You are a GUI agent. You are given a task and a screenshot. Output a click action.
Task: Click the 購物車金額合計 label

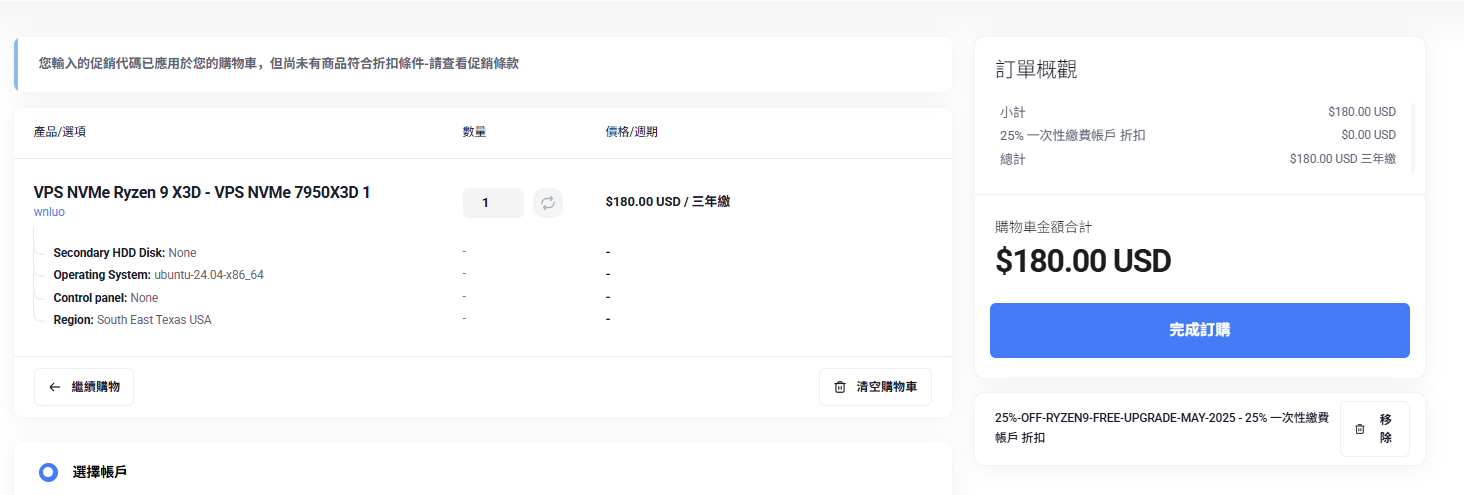[x=1044, y=227]
